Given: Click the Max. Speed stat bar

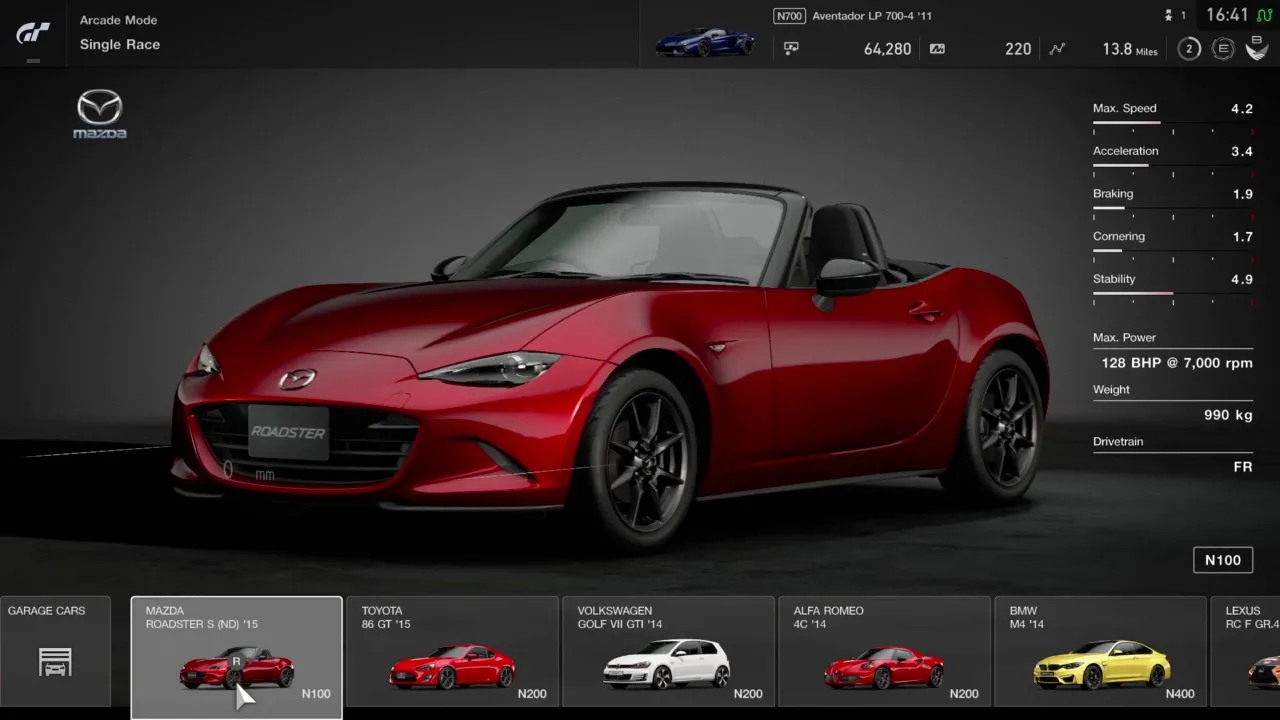Looking at the screenshot, I should 1173,123.
